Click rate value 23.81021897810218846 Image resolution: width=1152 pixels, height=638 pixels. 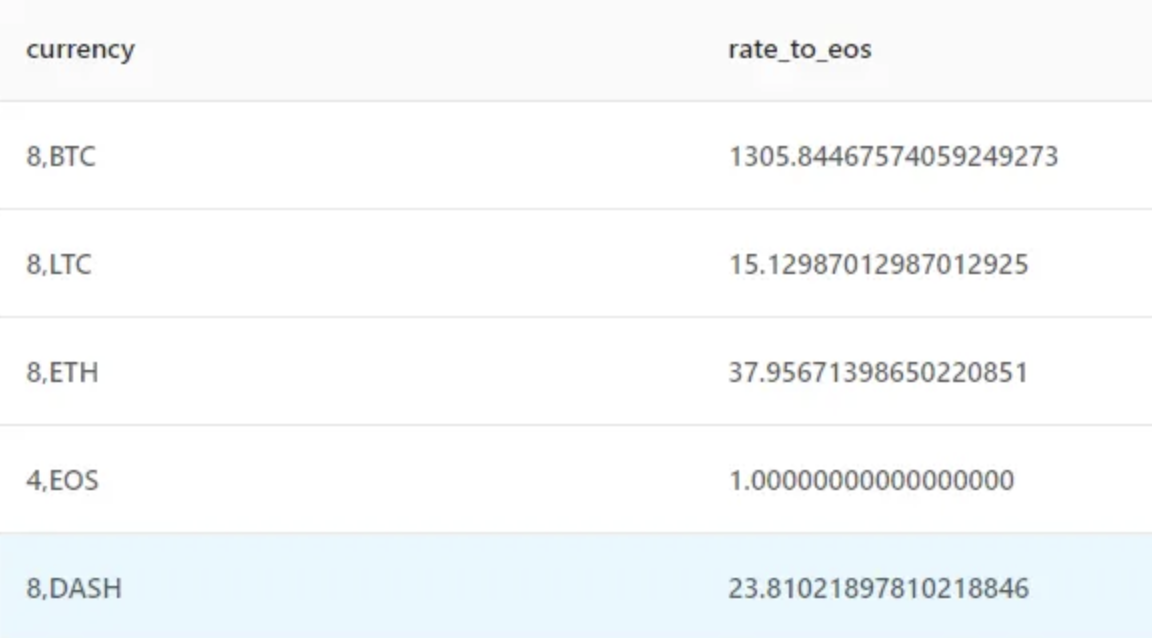[879, 589]
